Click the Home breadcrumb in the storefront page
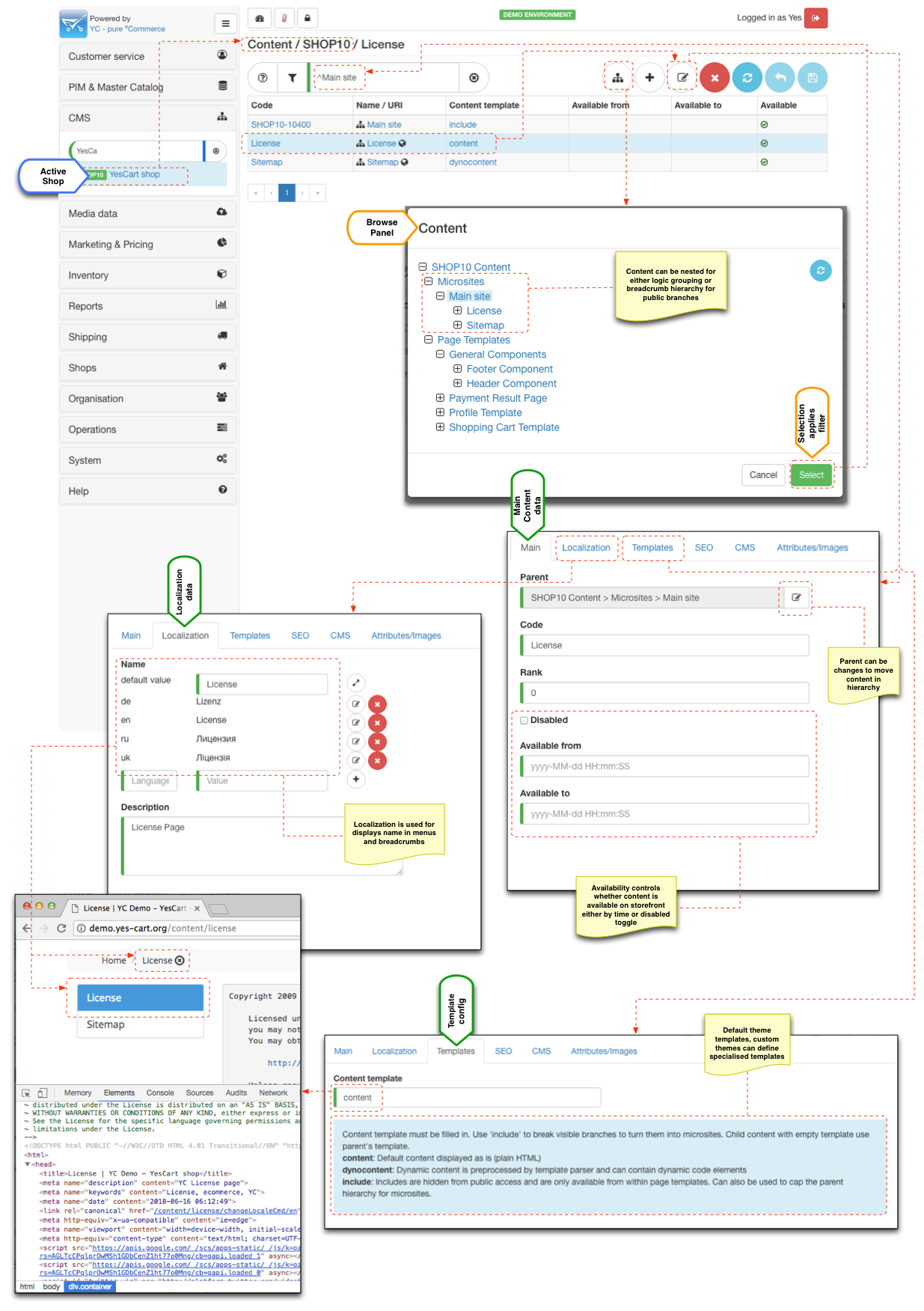 pyautogui.click(x=114, y=961)
